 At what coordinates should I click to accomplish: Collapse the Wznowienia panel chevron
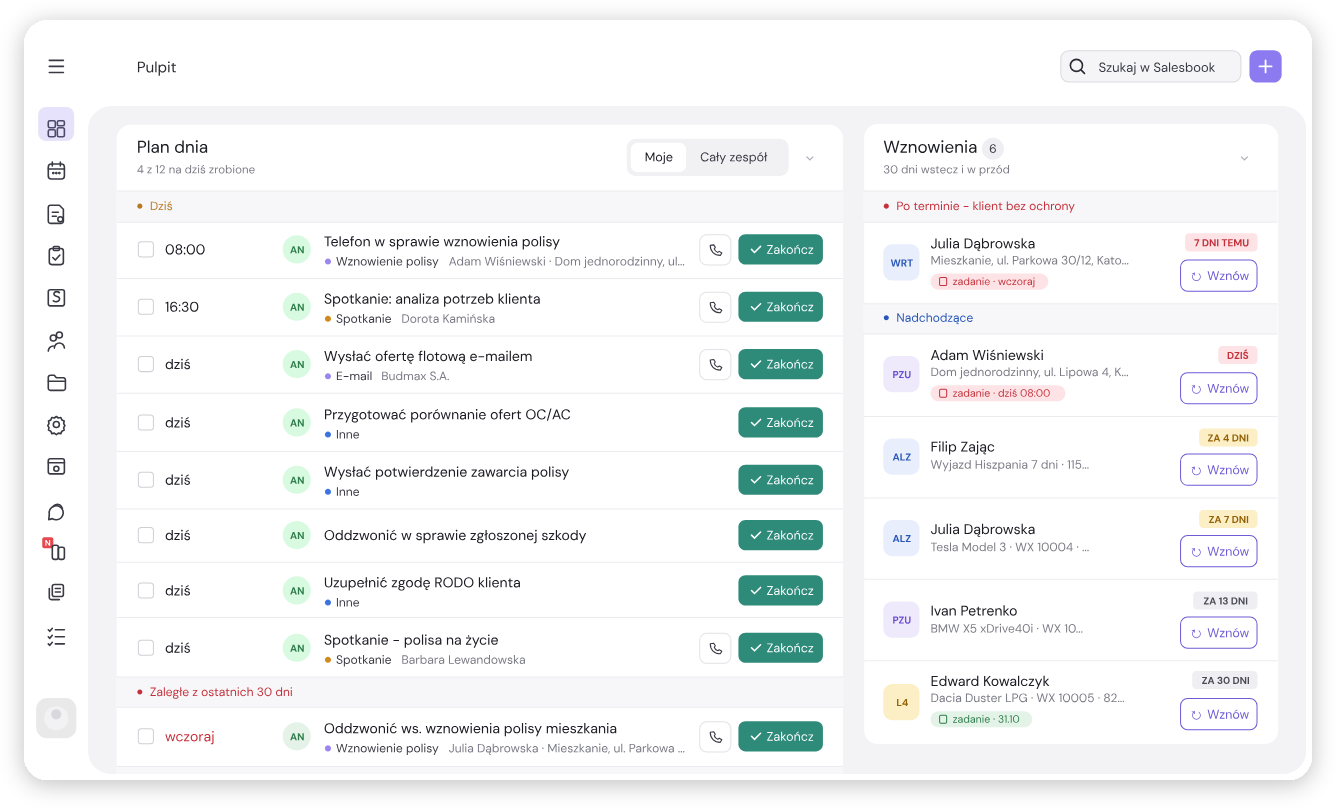coord(1245,158)
